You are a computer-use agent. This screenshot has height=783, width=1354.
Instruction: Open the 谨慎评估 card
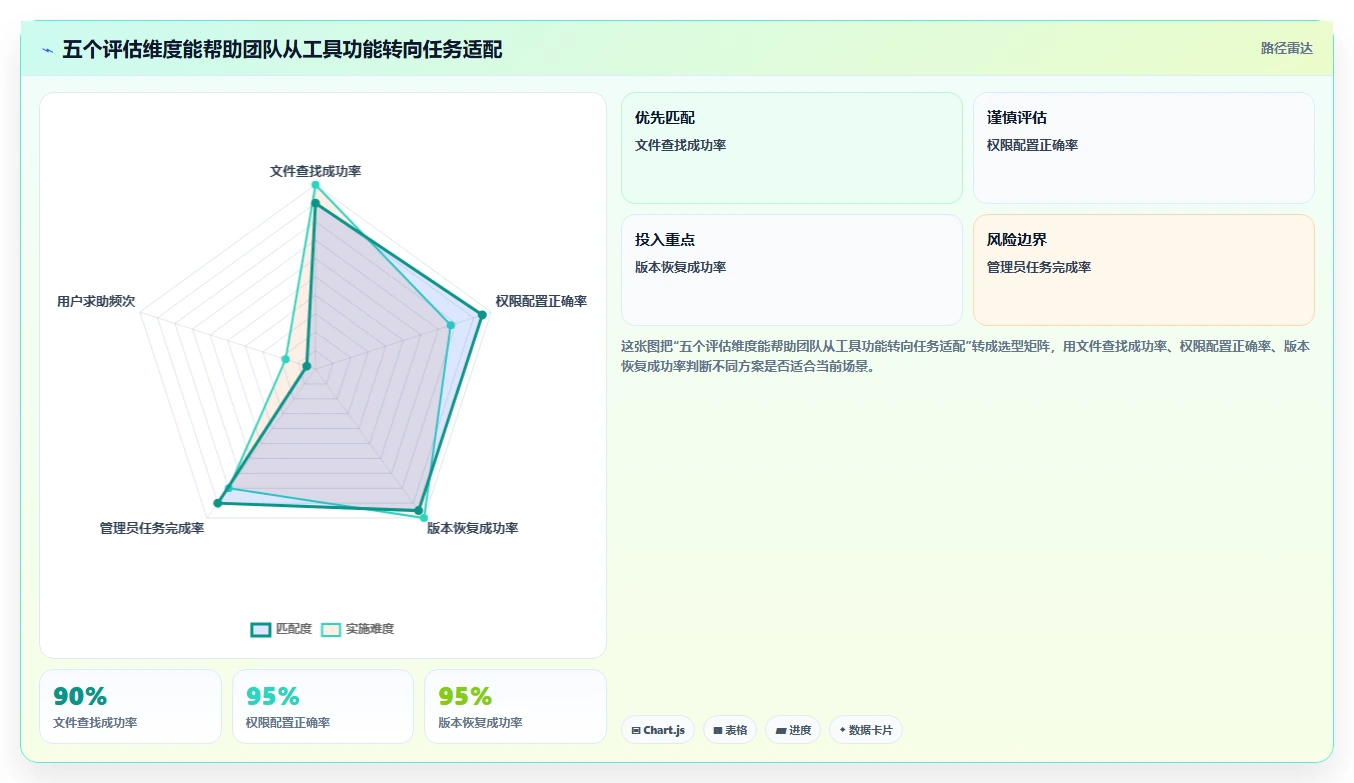(1143, 148)
